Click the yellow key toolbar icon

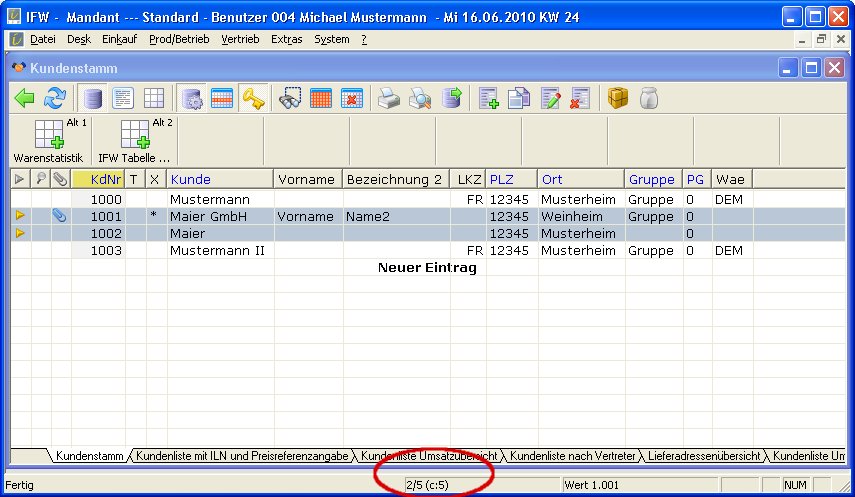(253, 98)
